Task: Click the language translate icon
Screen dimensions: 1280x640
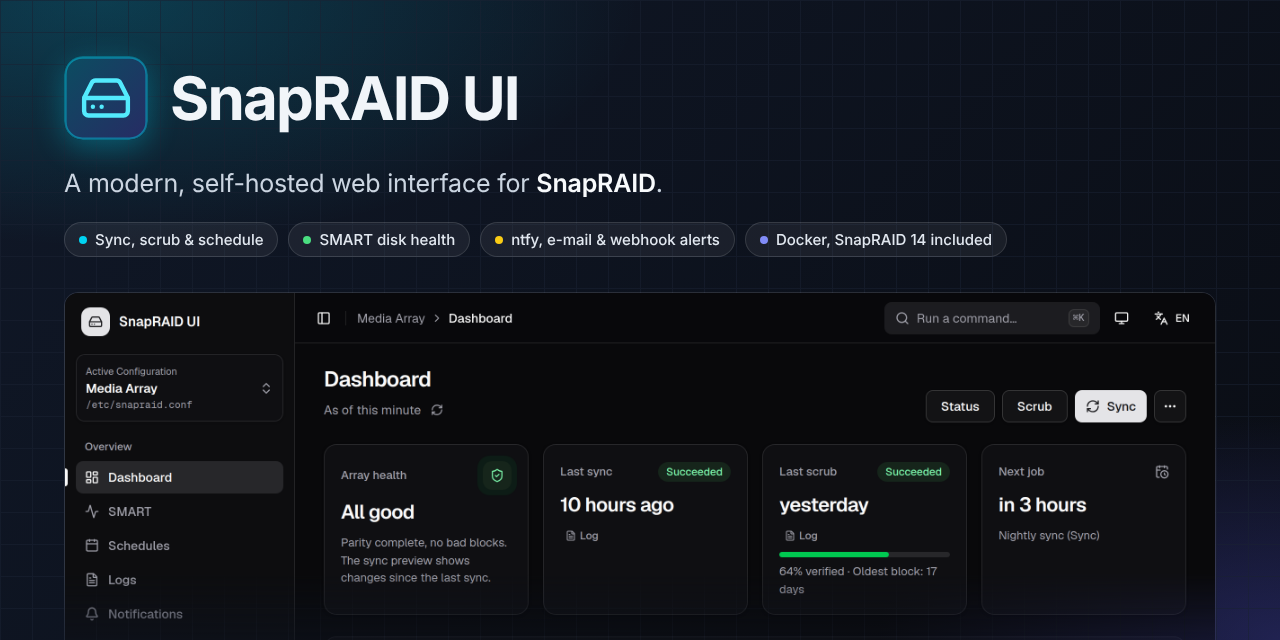Action: click(x=1161, y=318)
